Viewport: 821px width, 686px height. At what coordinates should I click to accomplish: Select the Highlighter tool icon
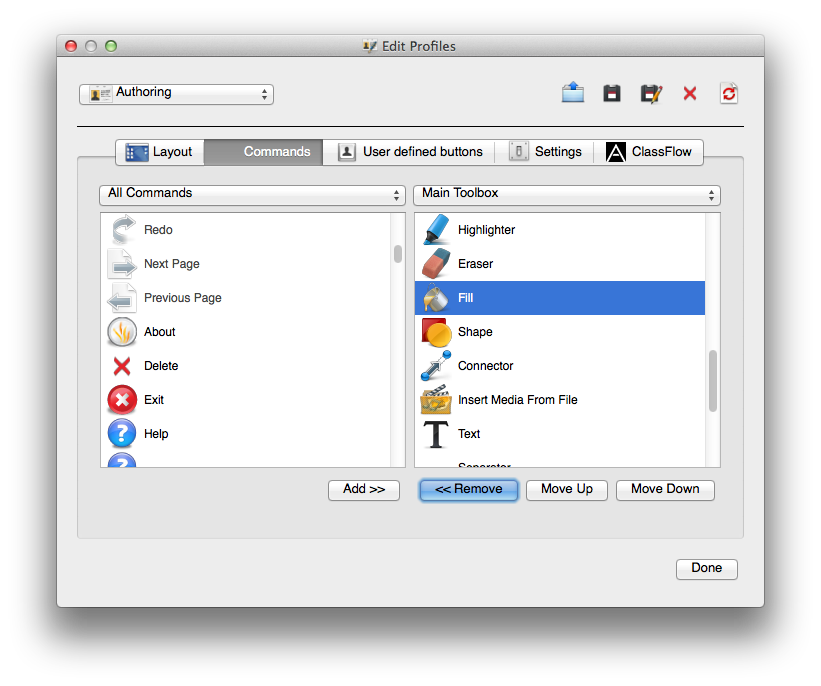[x=437, y=230]
